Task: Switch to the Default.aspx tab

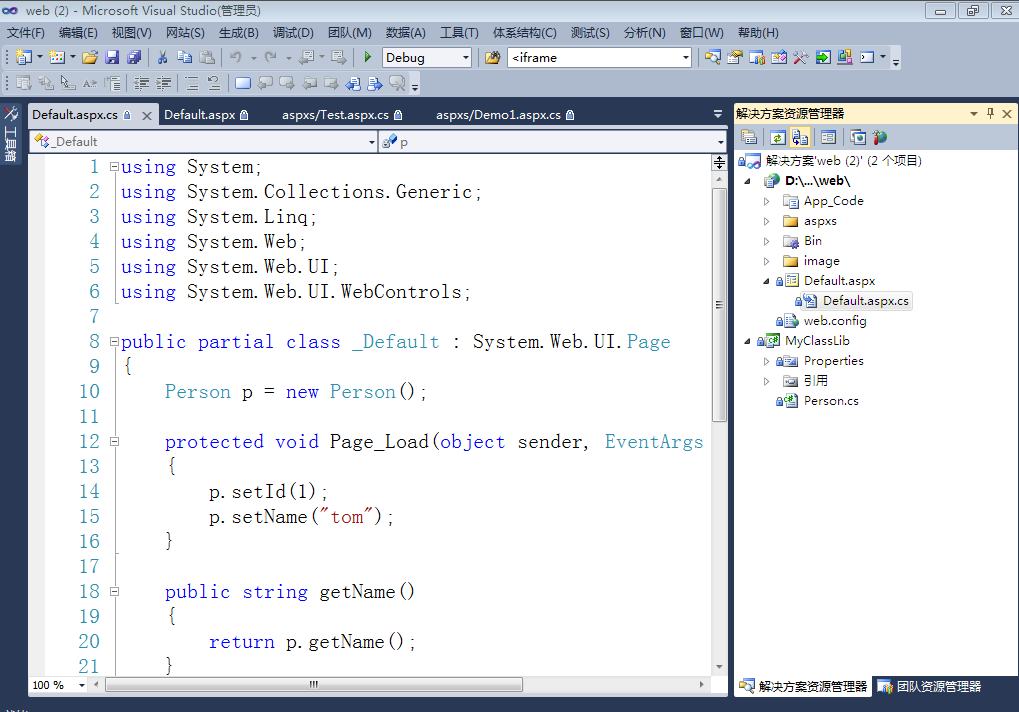Action: click(x=206, y=115)
